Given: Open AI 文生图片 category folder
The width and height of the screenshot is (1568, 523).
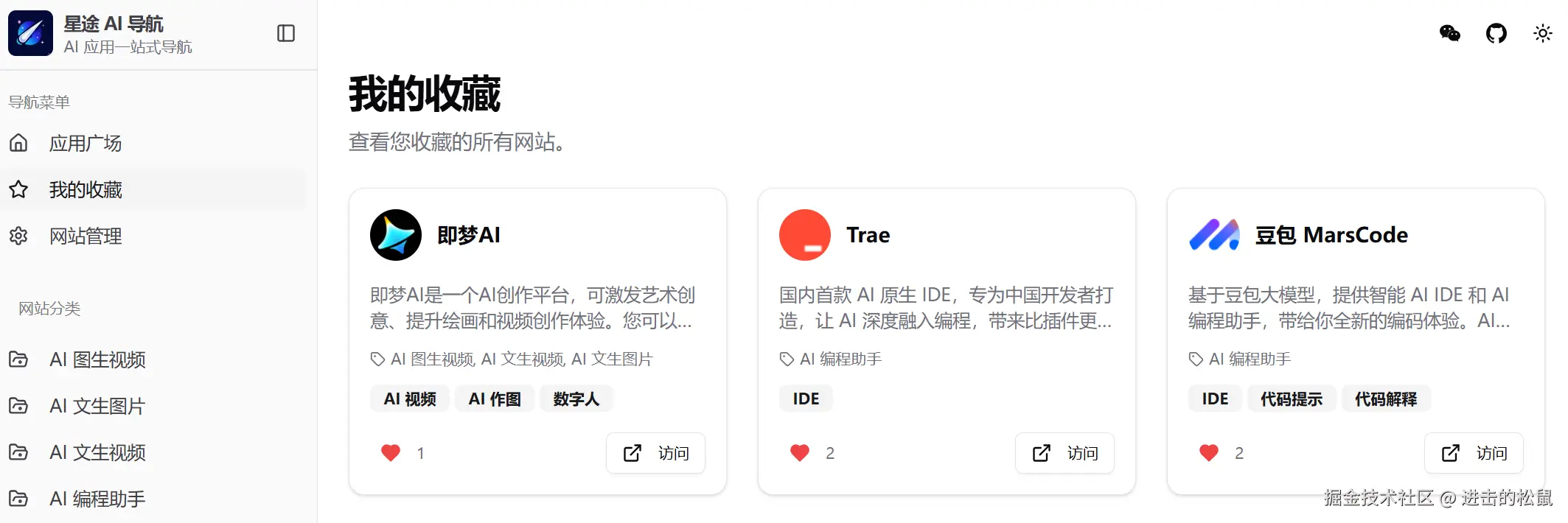Looking at the screenshot, I should point(153,406).
